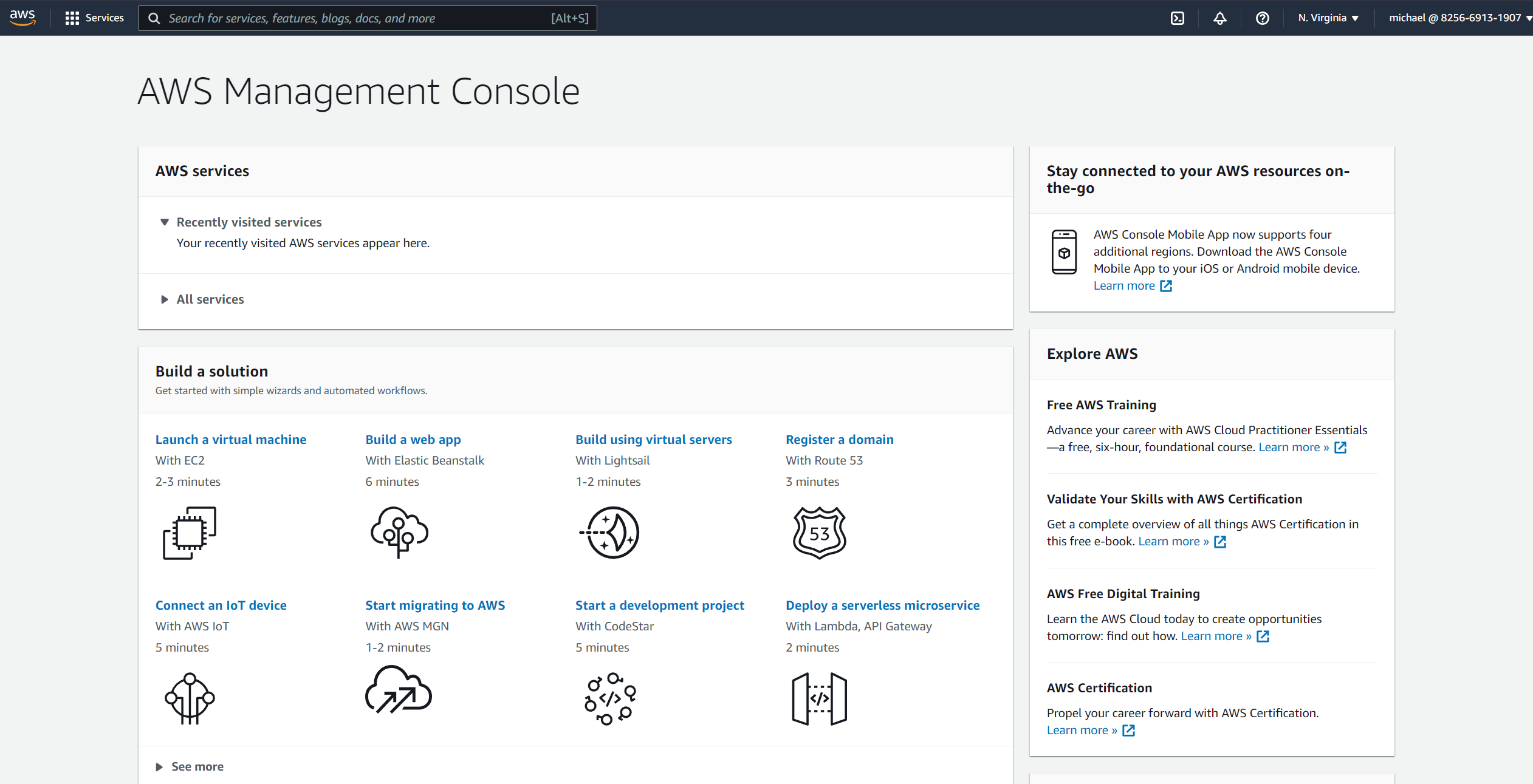Open the notifications bell

coord(1219,18)
